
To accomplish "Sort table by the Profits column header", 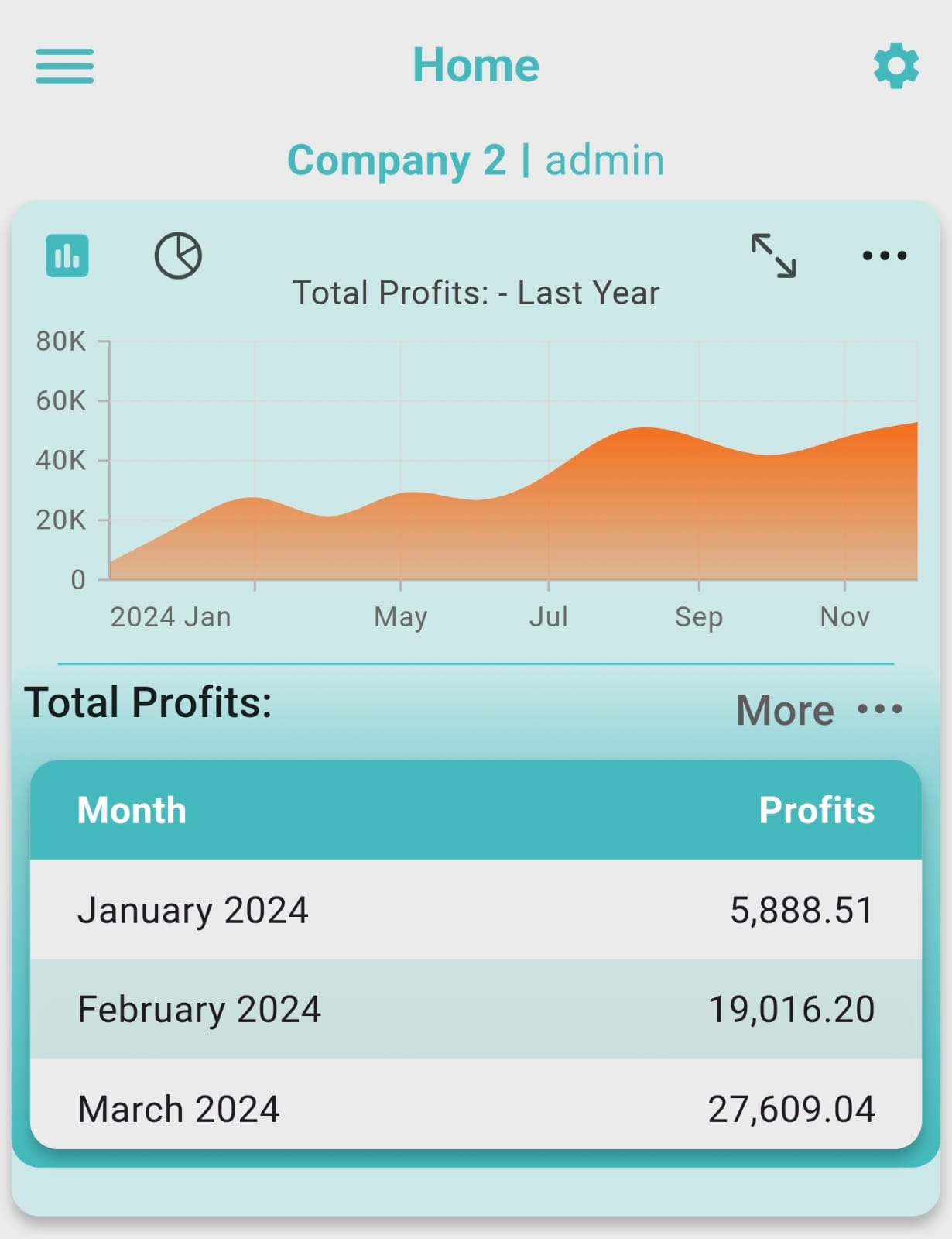I will tap(817, 811).
